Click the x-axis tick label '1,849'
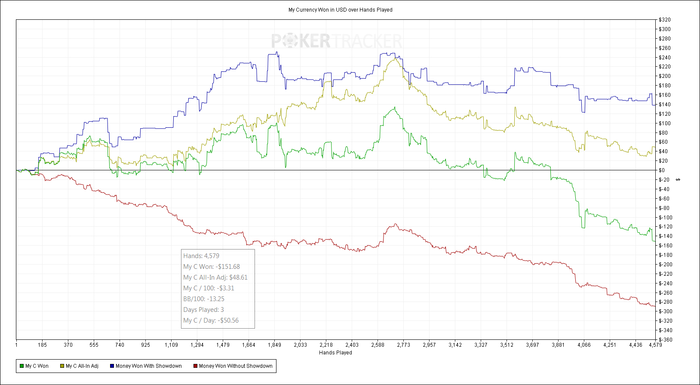 point(274,345)
